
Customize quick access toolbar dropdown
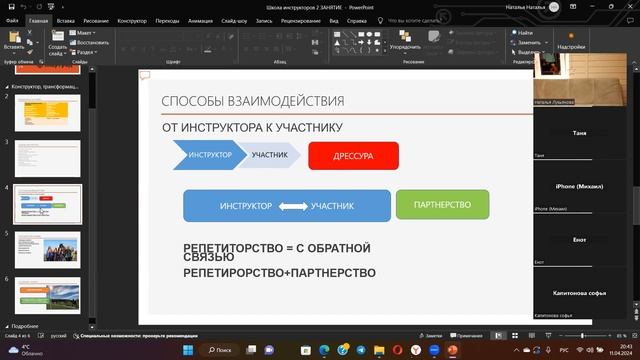coord(63,7)
